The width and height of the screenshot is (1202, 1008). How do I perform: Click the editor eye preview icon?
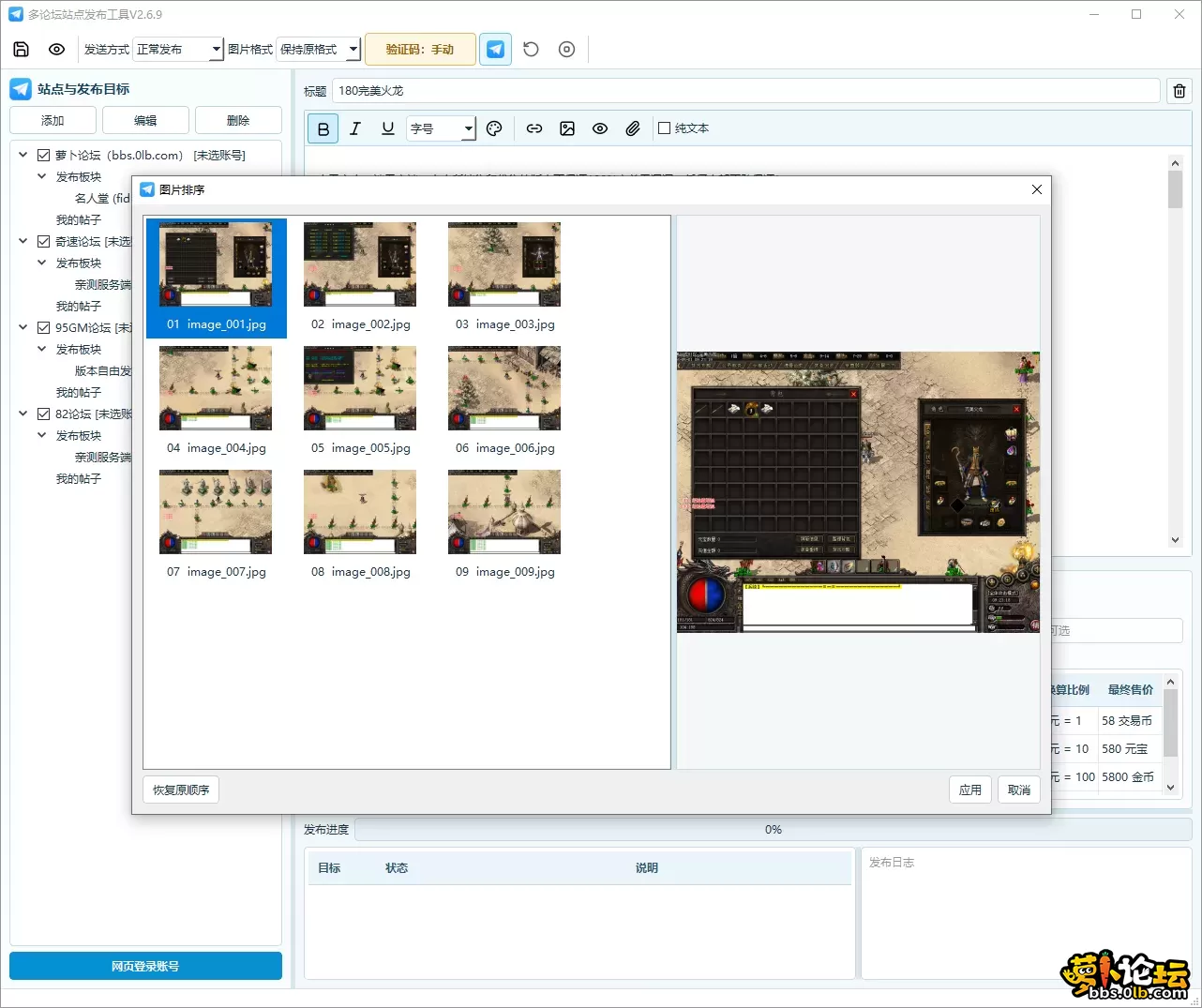coord(600,128)
